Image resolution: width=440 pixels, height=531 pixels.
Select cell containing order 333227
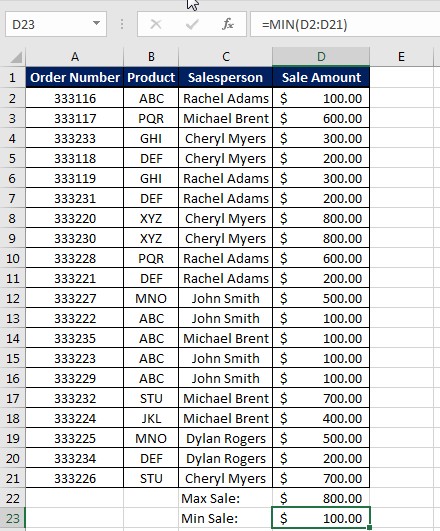75,298
